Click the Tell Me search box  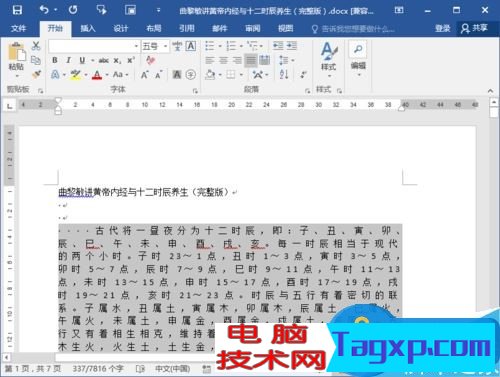pyautogui.click(x=353, y=29)
